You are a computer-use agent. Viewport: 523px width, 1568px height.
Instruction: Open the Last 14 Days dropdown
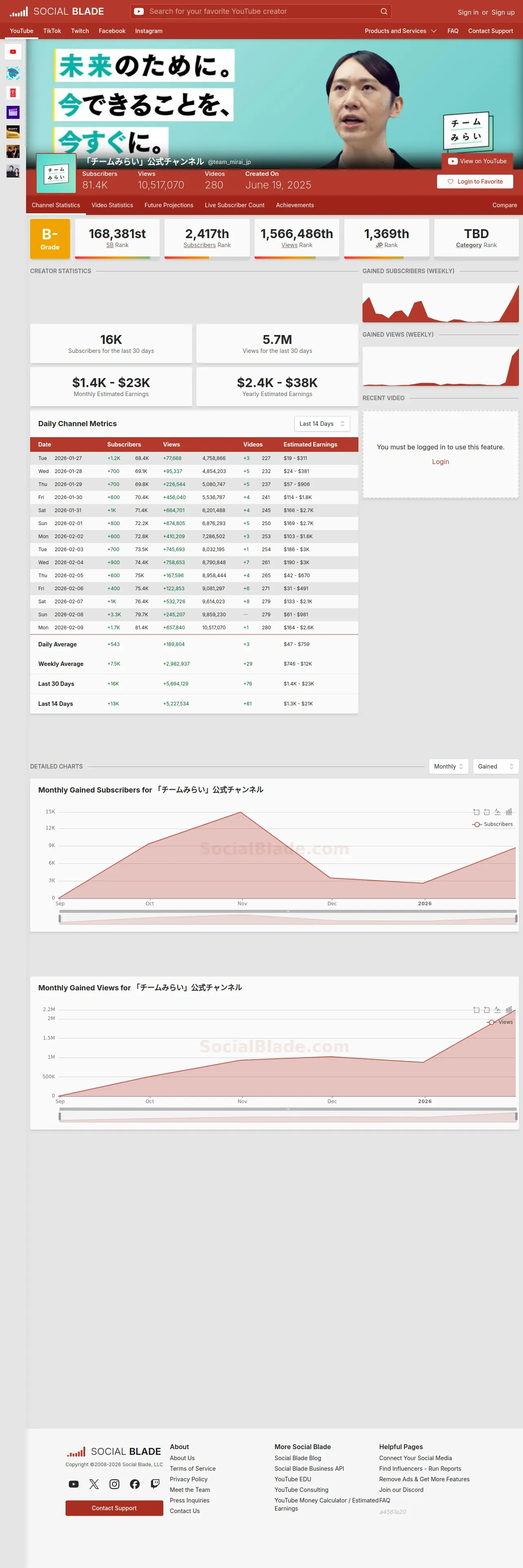tap(322, 424)
